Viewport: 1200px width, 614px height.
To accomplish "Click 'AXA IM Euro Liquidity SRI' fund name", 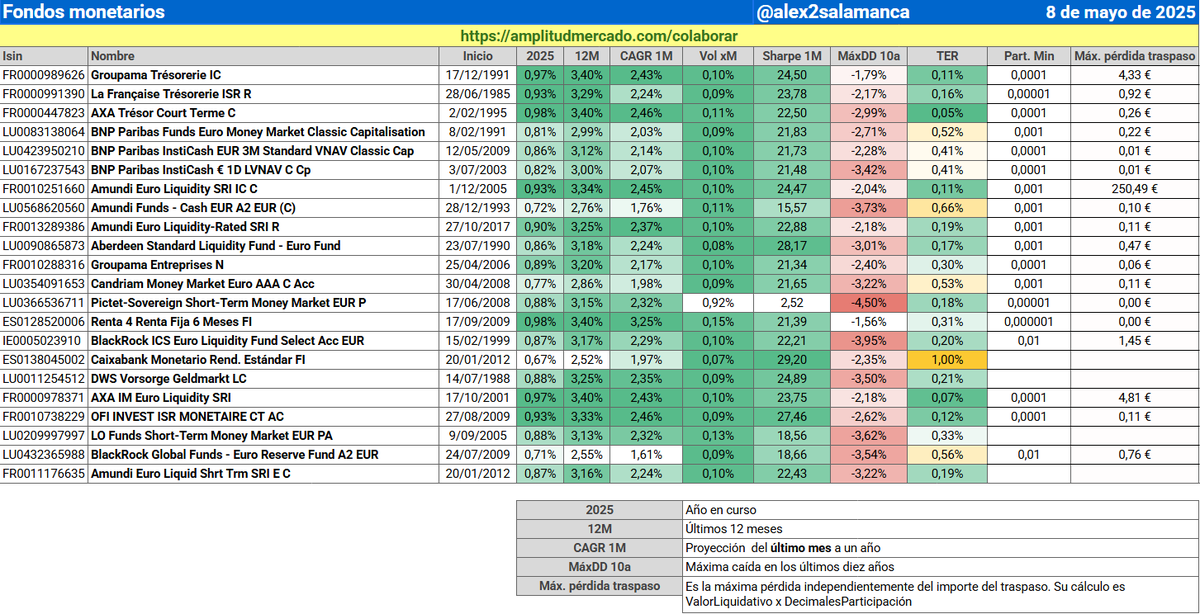I will point(162,398).
